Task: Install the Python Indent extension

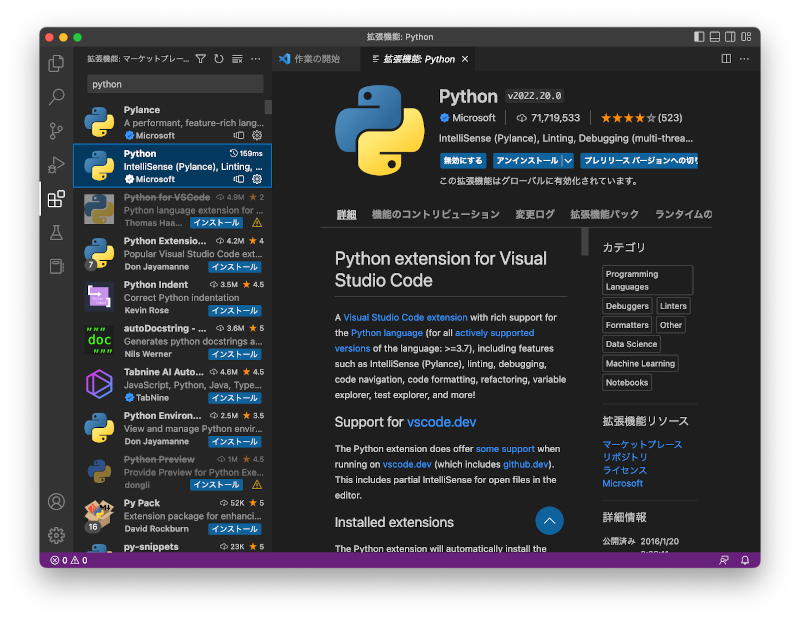Action: pyautogui.click(x=235, y=311)
